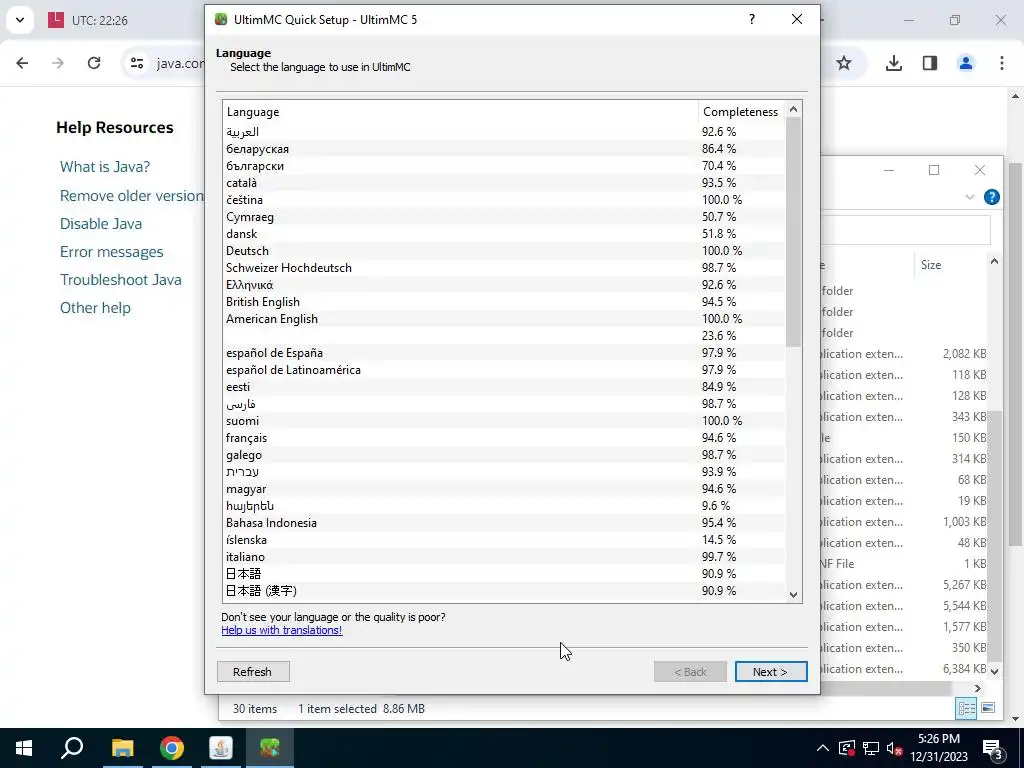Image resolution: width=1024 pixels, height=768 pixels.
Task: Open 'Disable Java' help link
Action: pos(101,224)
